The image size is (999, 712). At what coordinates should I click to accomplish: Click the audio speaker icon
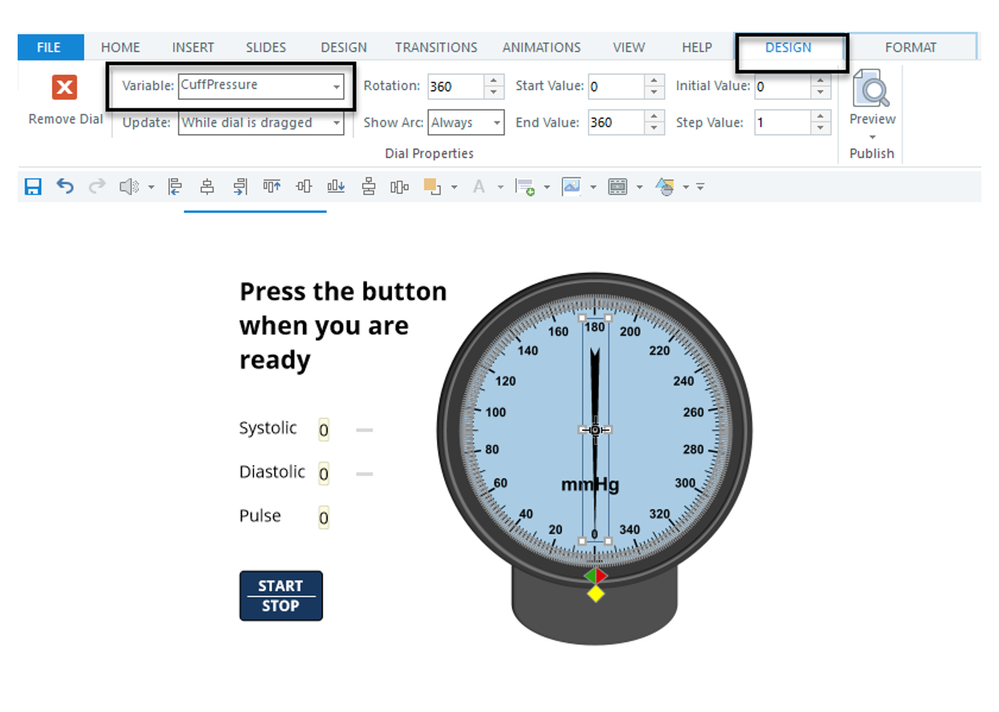[128, 187]
